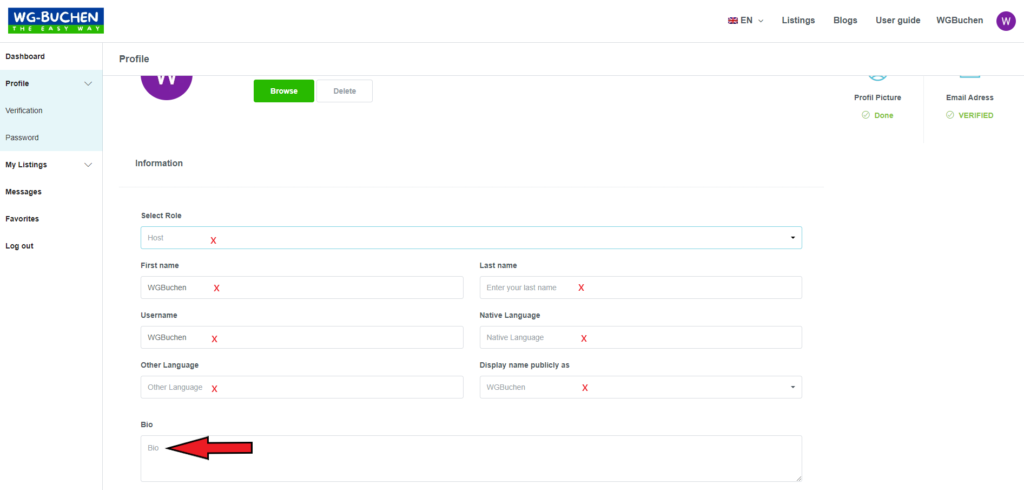Open Listings in the top navigation
Image resolution: width=1024 pixels, height=490 pixels.
[798, 20]
